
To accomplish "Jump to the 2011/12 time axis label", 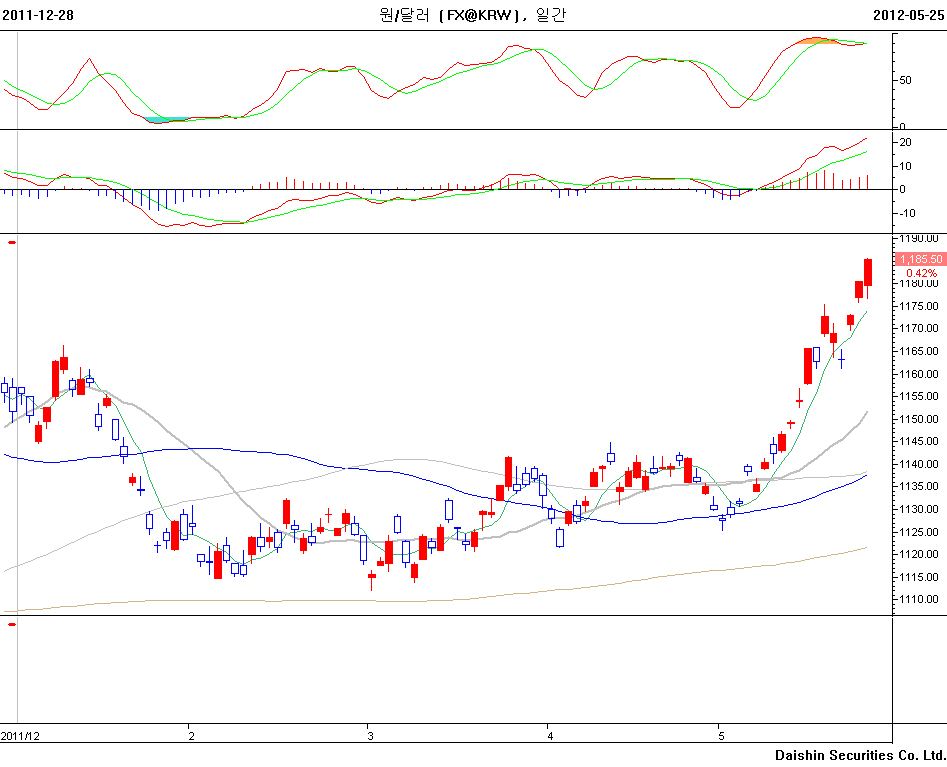I will click(x=21, y=736).
